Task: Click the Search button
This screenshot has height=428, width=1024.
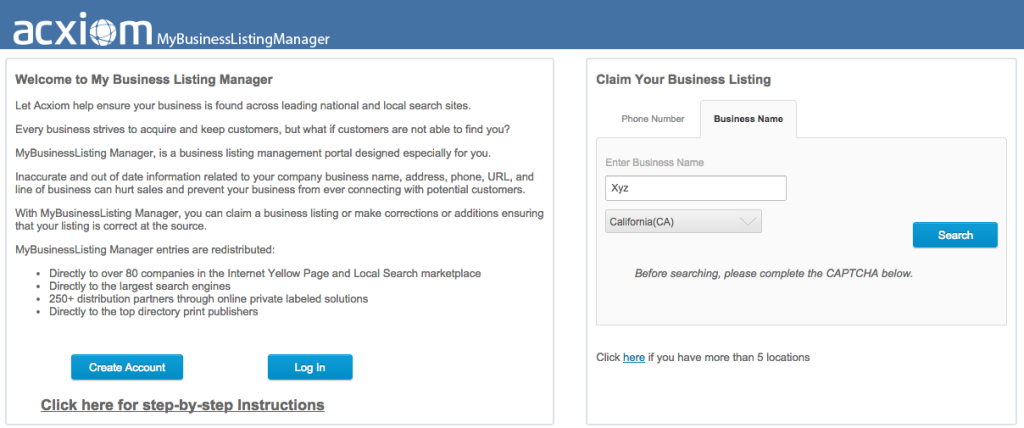Action: [955, 235]
